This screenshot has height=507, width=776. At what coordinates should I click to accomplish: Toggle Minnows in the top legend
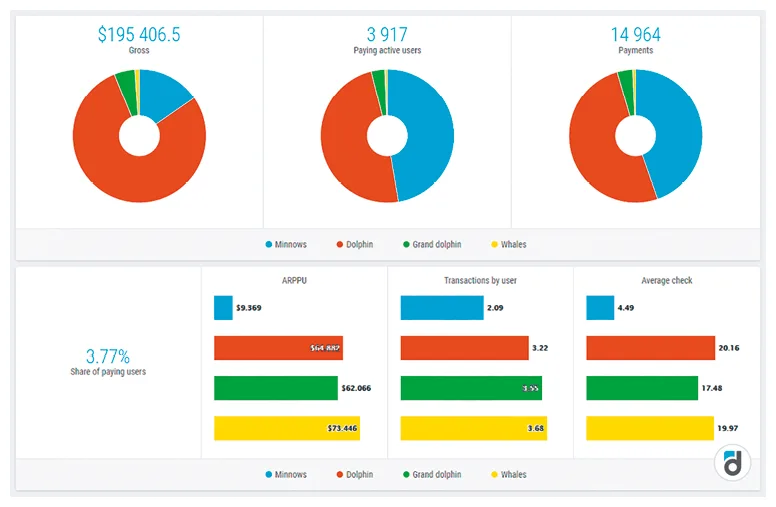pos(286,245)
